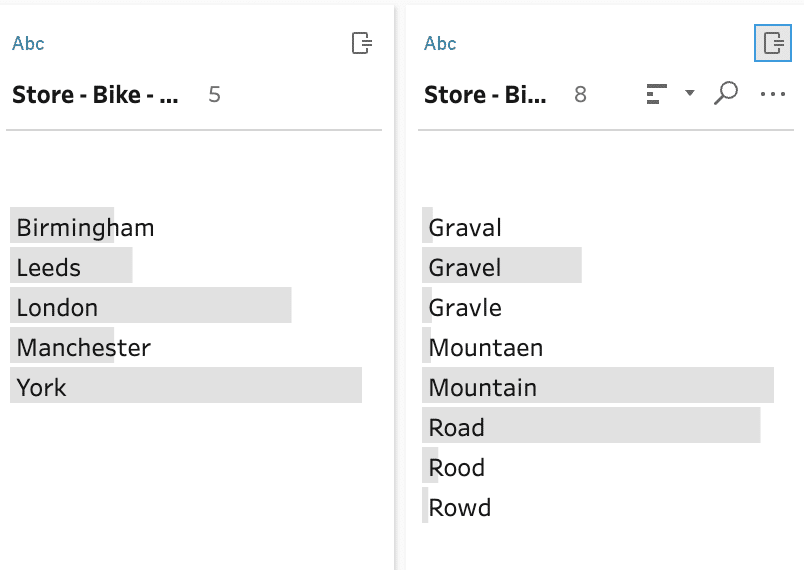The height and width of the screenshot is (570, 804).
Task: Click the highlighted group values icon on right
Action: (x=773, y=43)
